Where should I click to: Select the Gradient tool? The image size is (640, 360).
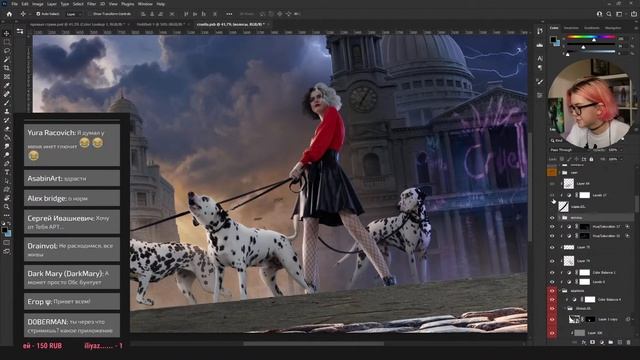tap(7, 137)
